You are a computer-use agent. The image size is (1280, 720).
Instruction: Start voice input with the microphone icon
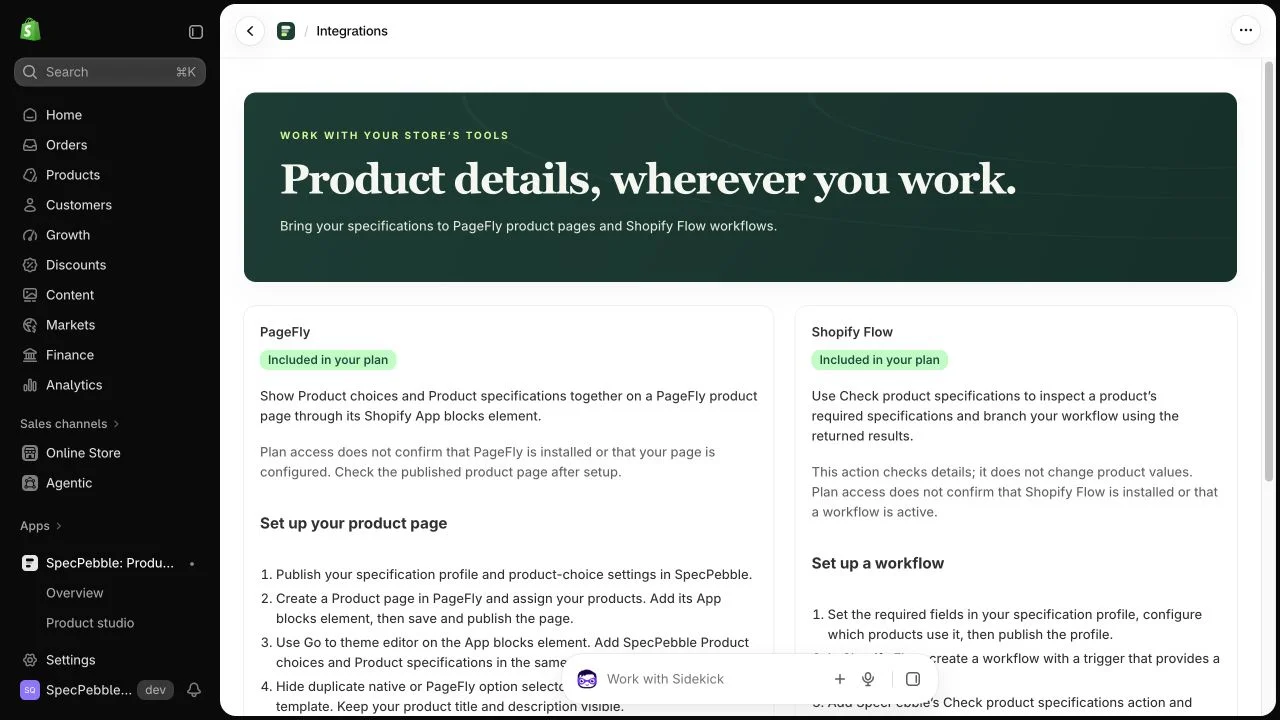[868, 679]
